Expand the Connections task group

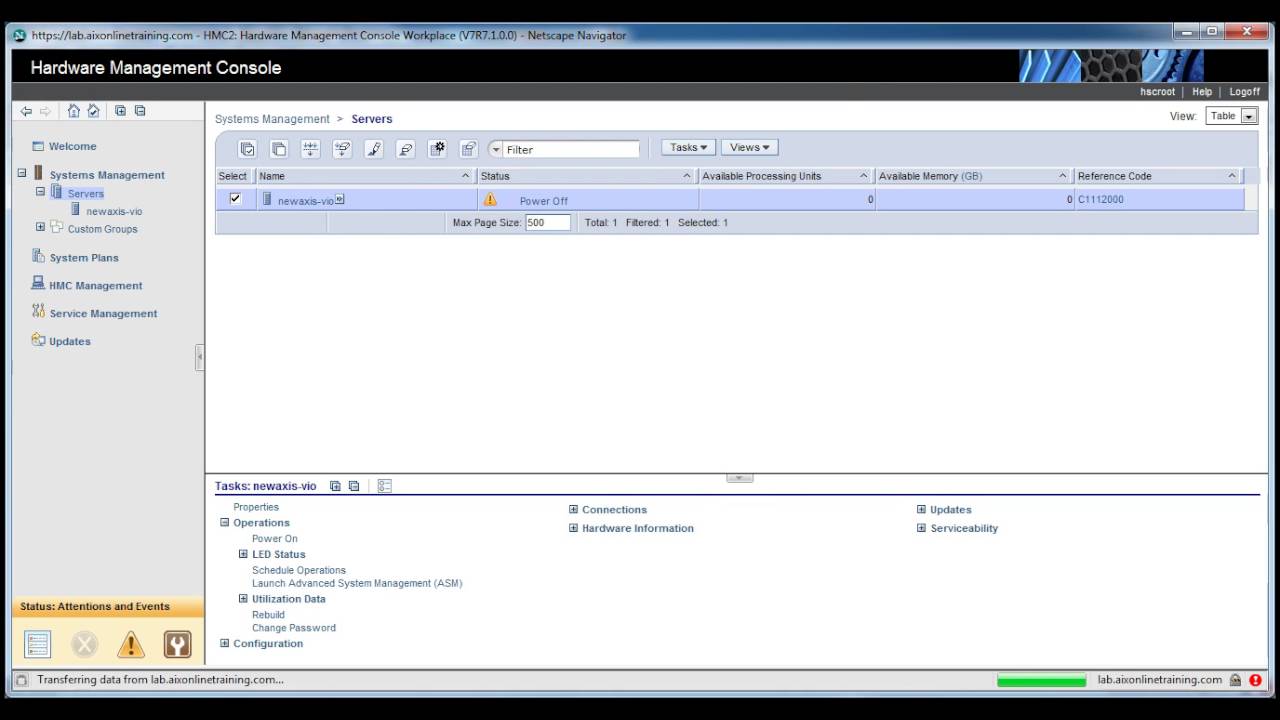coord(573,509)
